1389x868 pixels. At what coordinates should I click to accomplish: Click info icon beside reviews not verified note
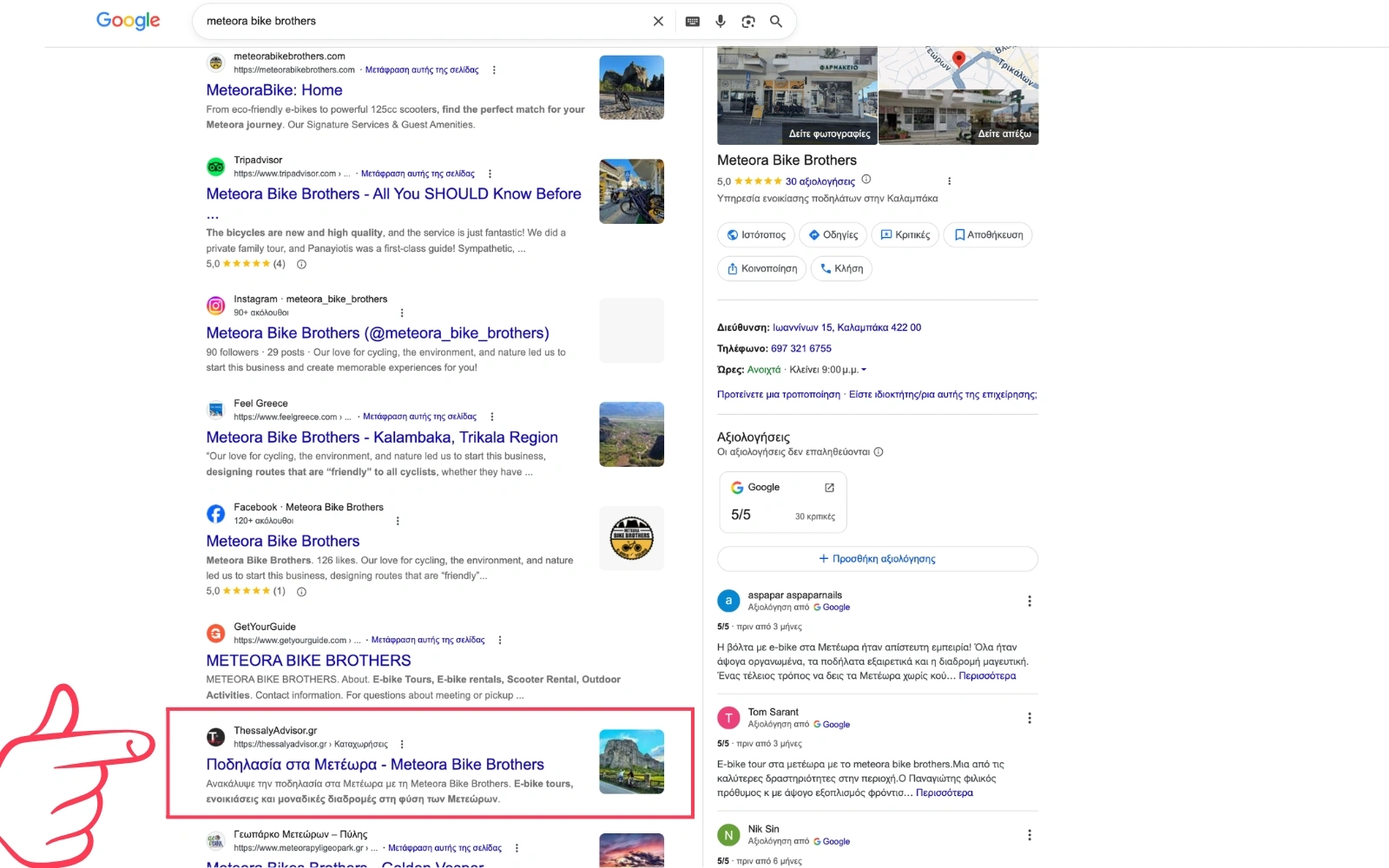tap(879, 452)
